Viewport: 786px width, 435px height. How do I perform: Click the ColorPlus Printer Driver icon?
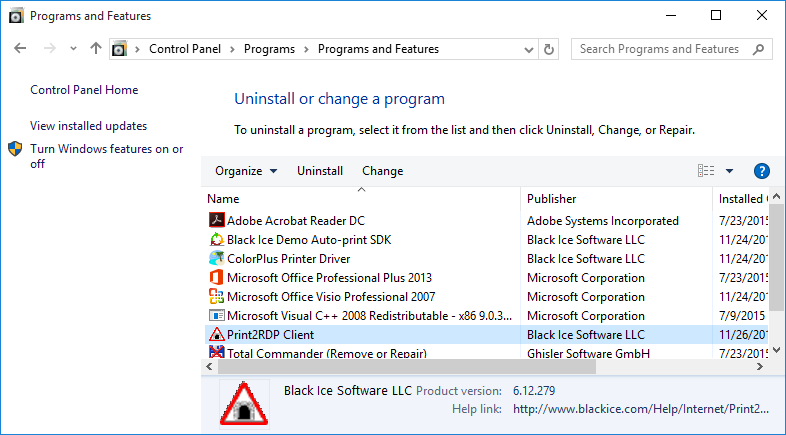pos(217,259)
